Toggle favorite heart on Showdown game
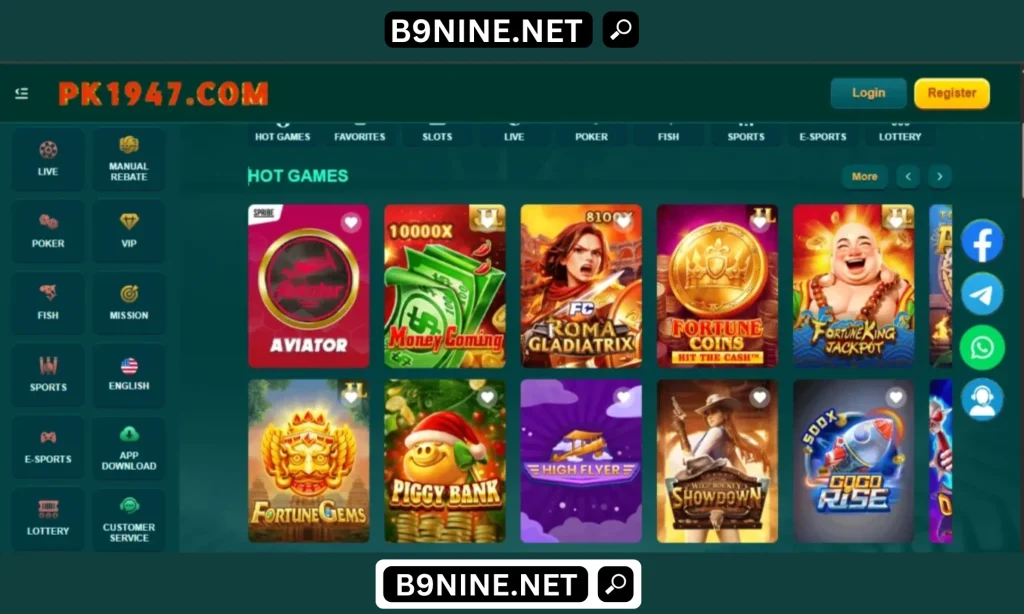This screenshot has height=614, width=1024. coord(760,397)
